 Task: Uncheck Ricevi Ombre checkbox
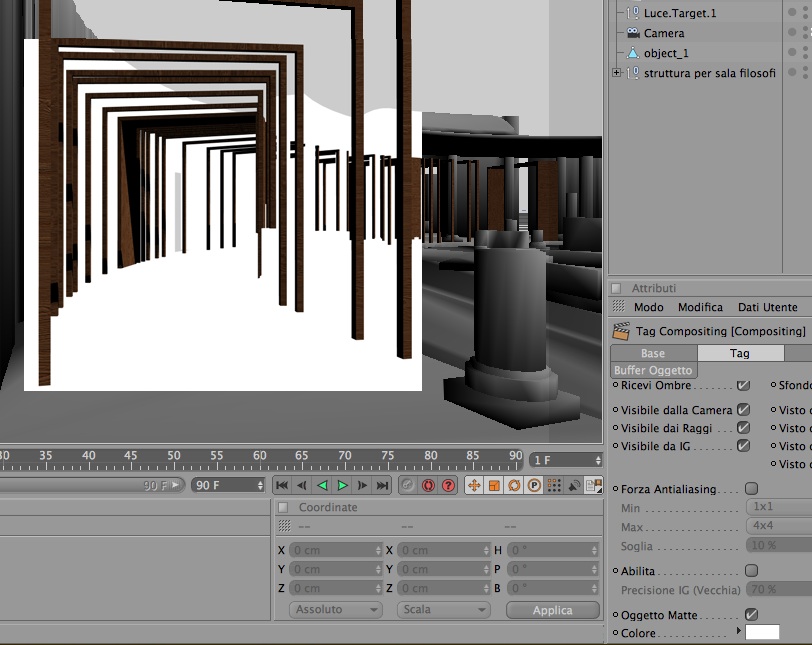point(744,385)
